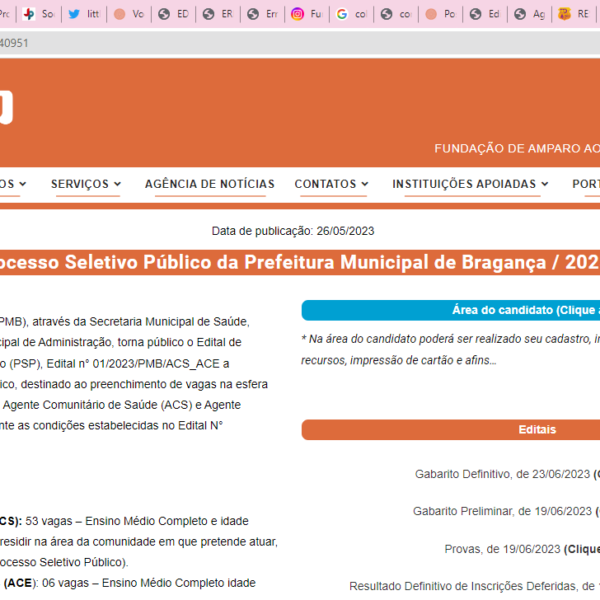The height and width of the screenshot is (600, 600).
Task: Click the Área do candidato button
Action: [451, 310]
